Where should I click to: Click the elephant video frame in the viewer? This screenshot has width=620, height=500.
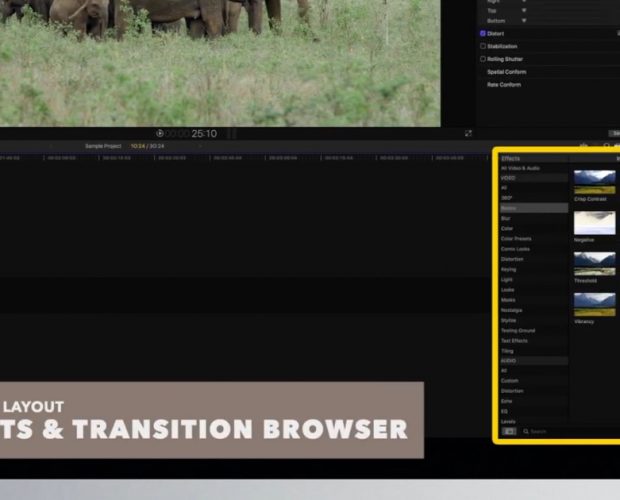coord(220,63)
